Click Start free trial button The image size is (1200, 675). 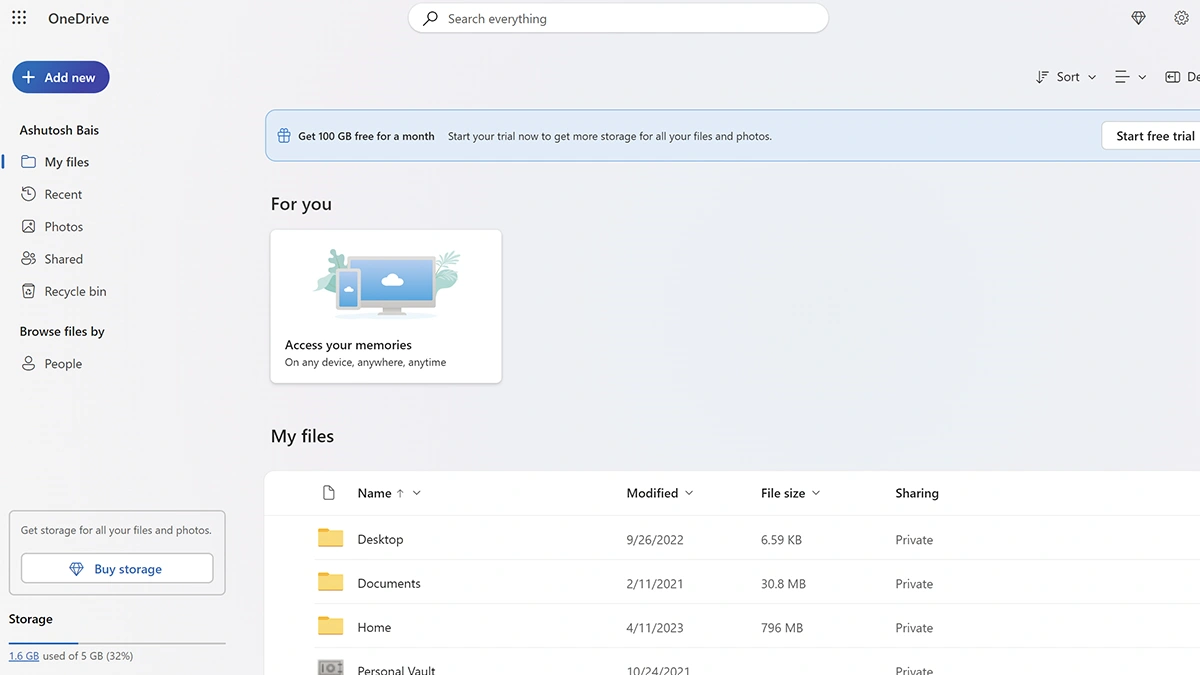click(1151, 136)
